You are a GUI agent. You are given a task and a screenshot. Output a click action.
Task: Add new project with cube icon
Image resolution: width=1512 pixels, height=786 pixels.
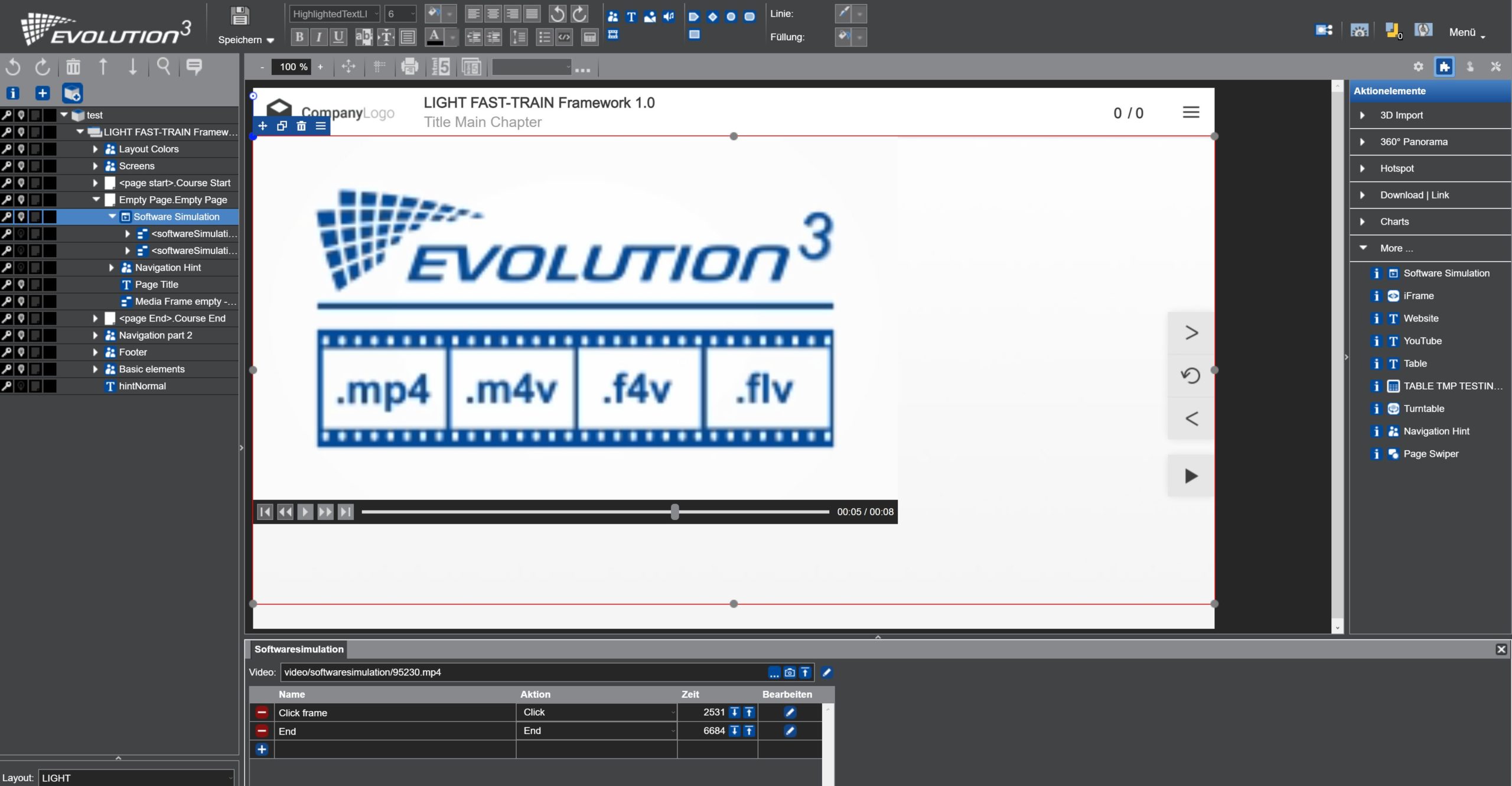[72, 93]
